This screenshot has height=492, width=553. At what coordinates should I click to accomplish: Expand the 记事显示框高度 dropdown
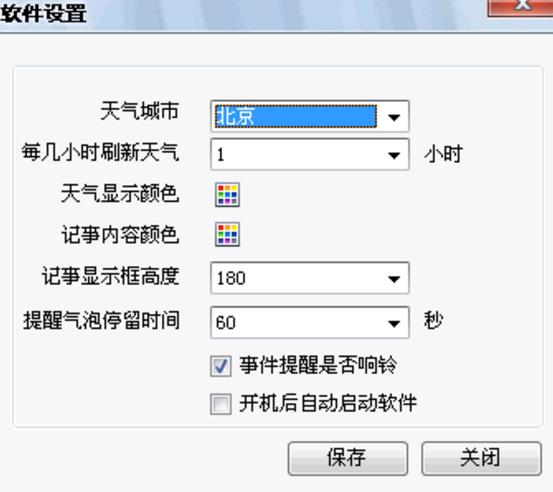coord(394,278)
